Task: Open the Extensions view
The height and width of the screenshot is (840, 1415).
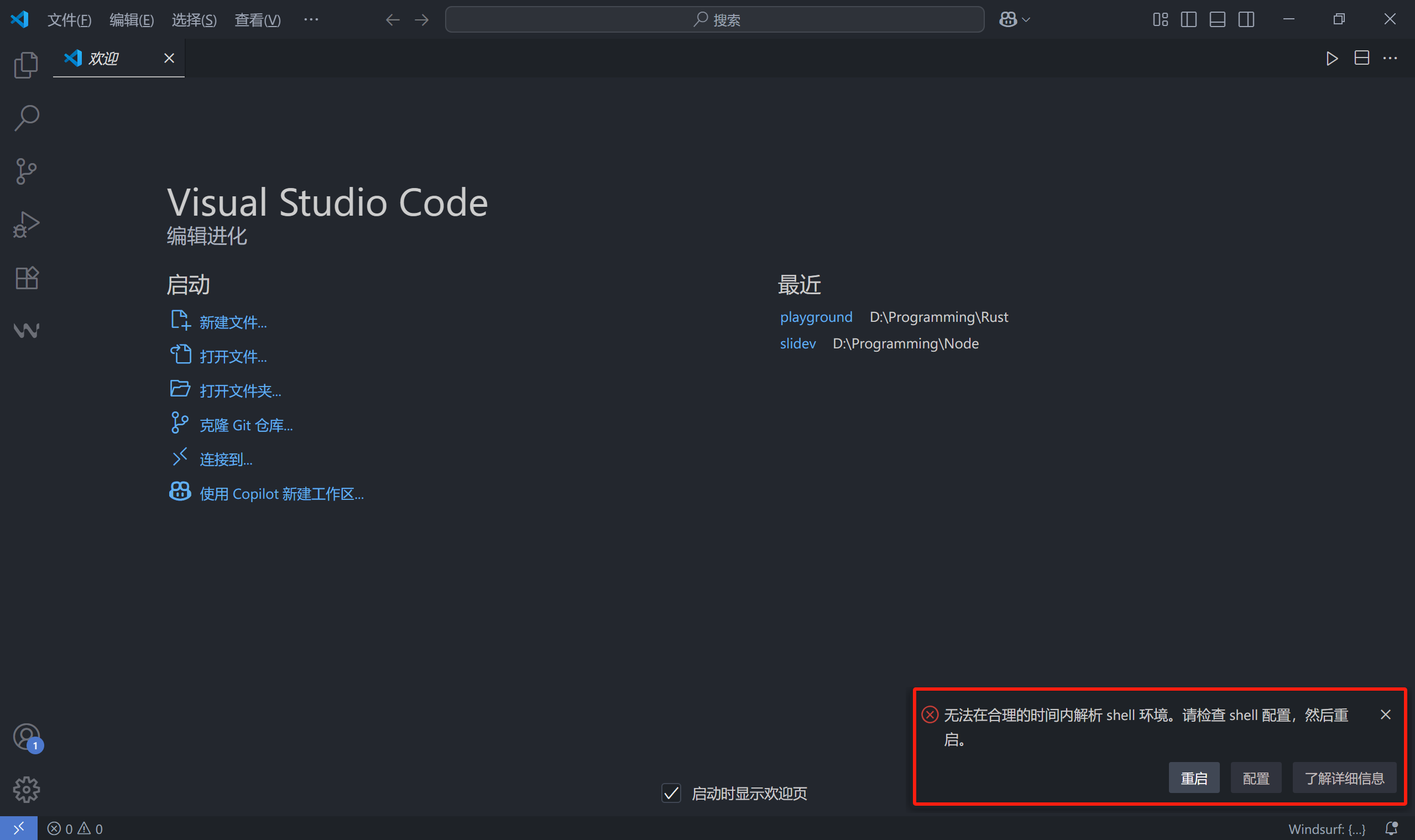Action: coord(26,278)
